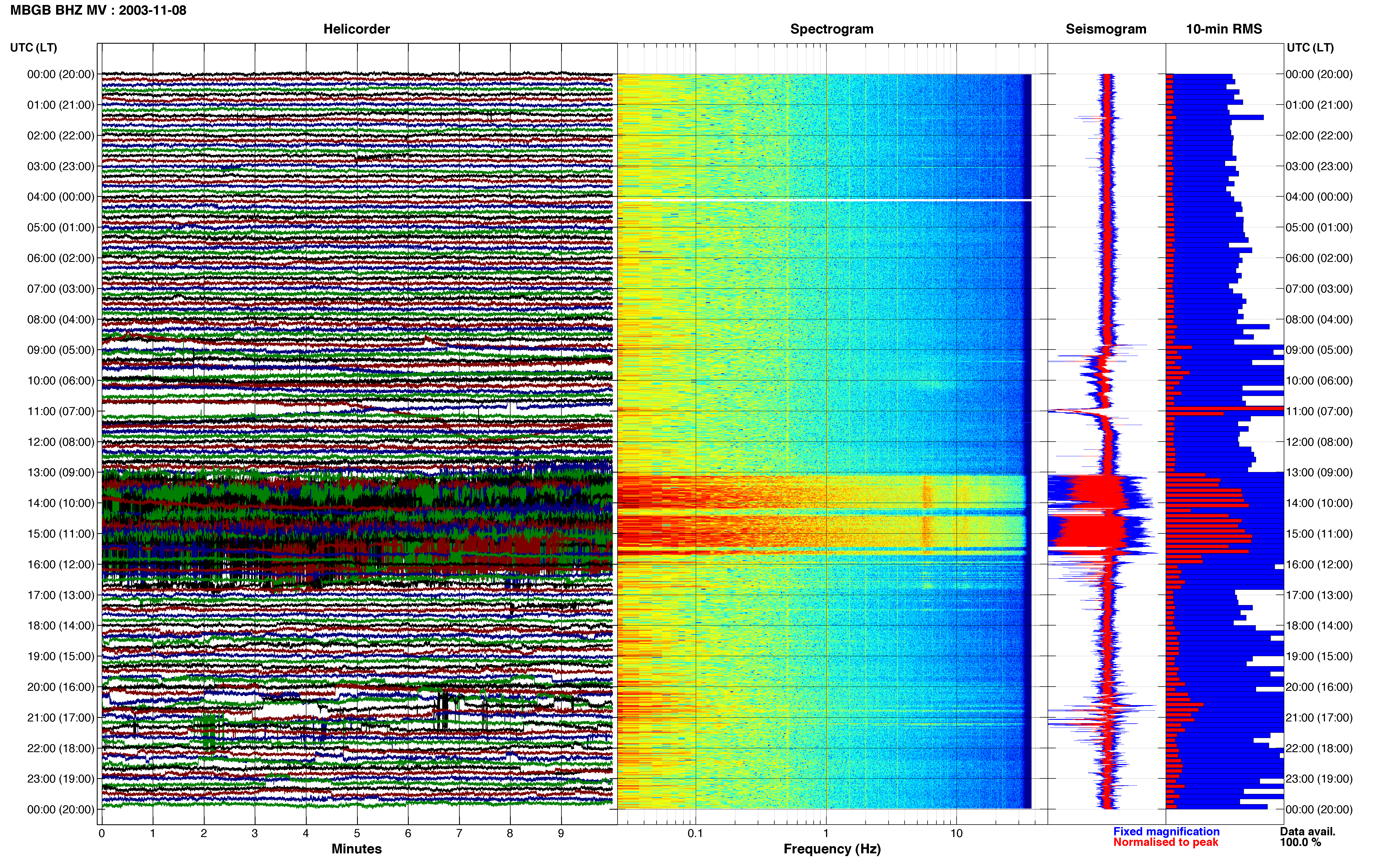
Task: Click the '100.0 %' data availability value
Action: (1300, 842)
